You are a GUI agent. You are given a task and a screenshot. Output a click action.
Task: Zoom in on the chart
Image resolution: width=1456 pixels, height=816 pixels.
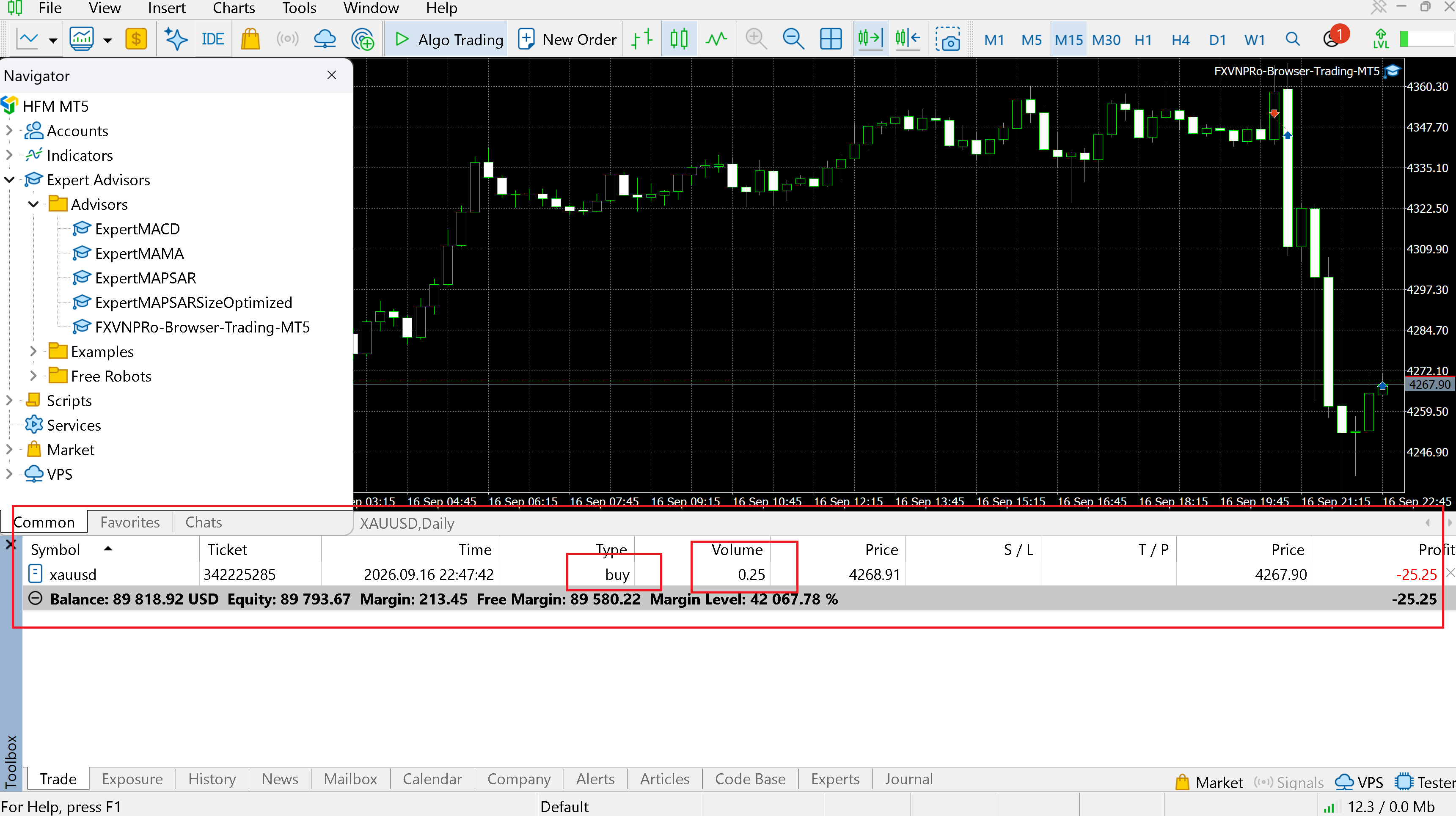coord(756,40)
